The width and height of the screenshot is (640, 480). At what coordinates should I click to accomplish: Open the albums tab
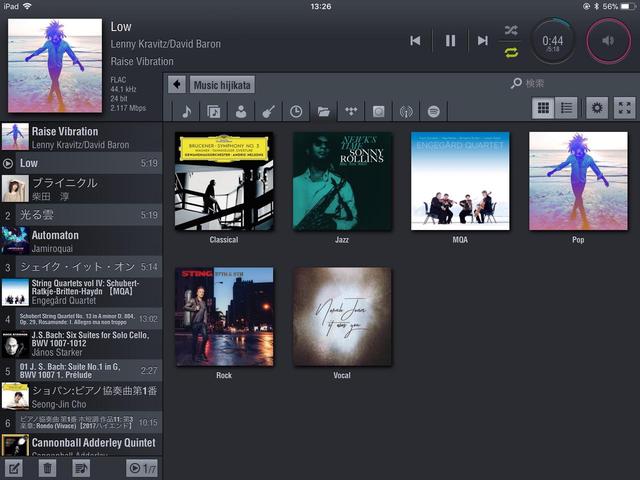(x=213, y=111)
